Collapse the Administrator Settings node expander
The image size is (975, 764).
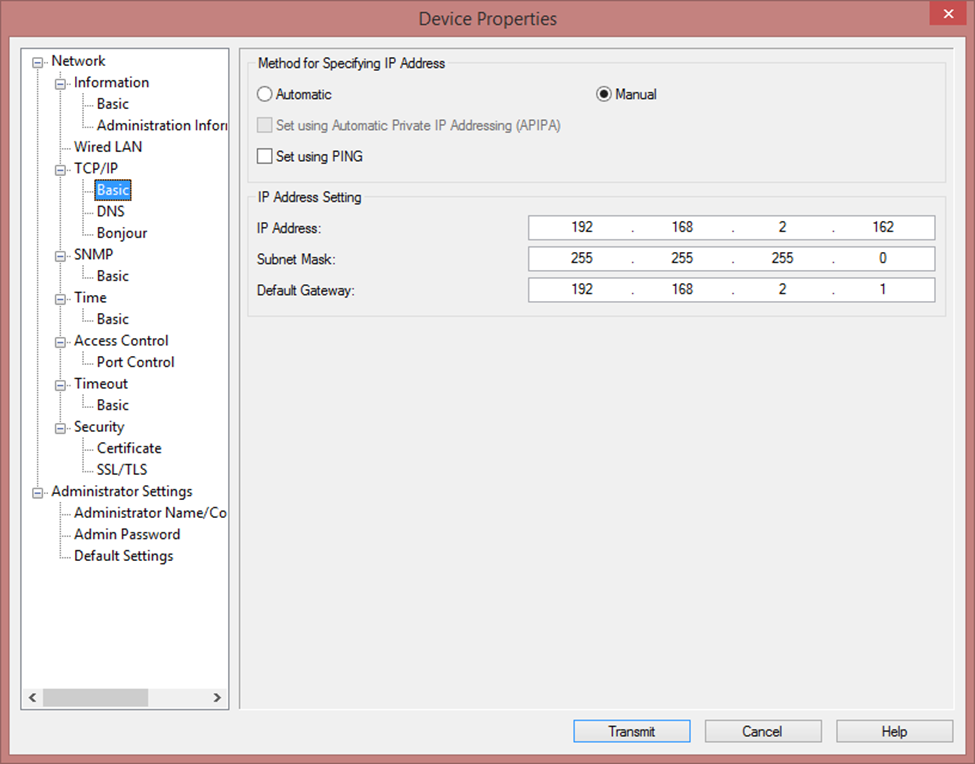point(38,493)
